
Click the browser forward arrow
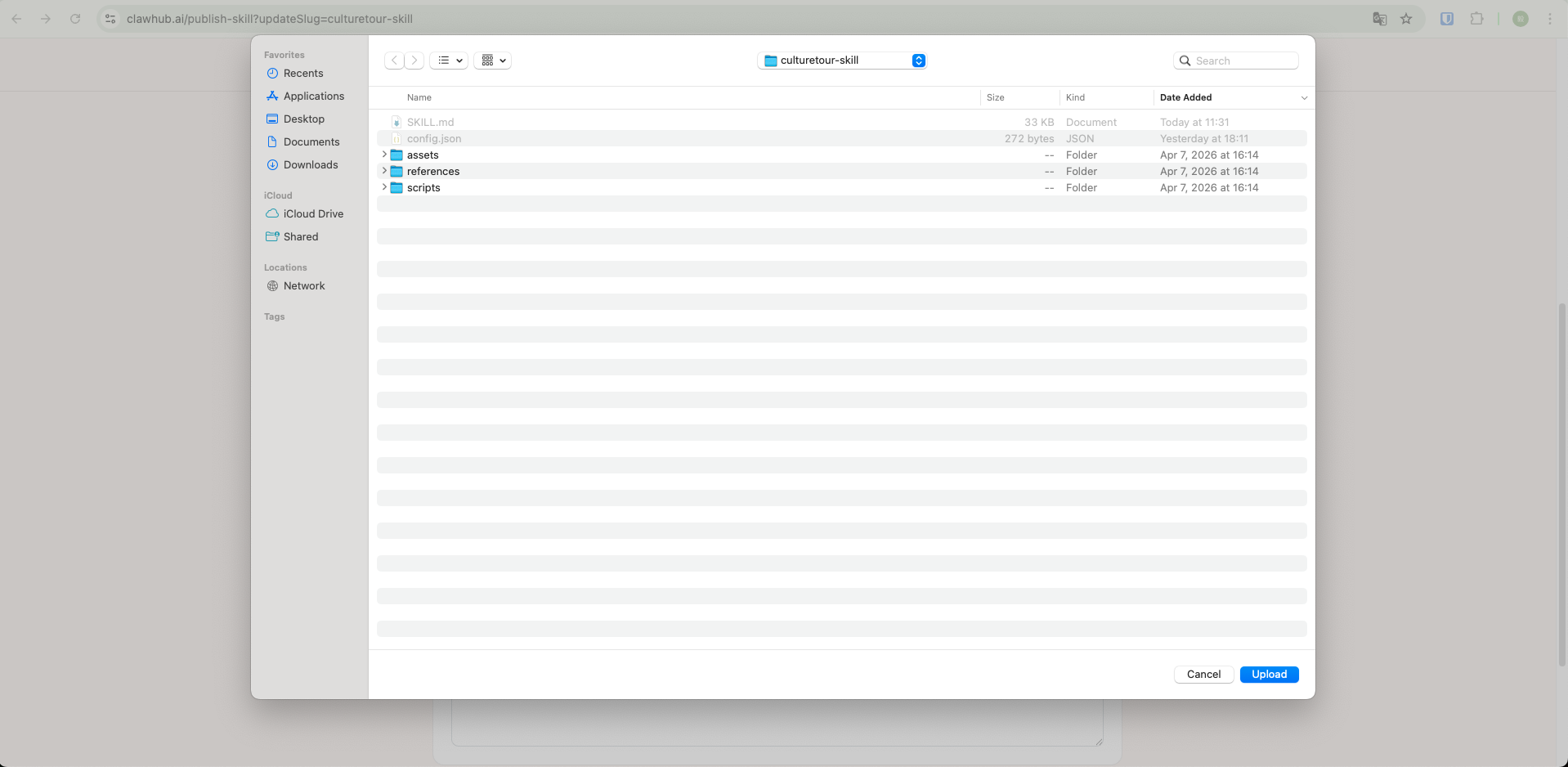(x=46, y=19)
